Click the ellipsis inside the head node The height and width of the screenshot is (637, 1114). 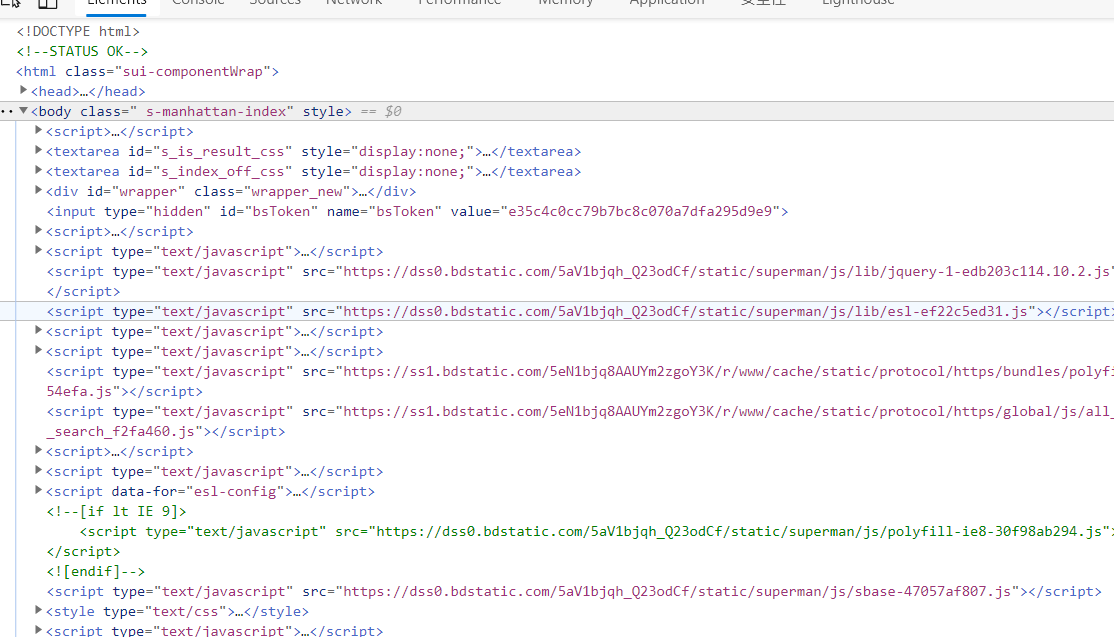[x=85, y=92]
